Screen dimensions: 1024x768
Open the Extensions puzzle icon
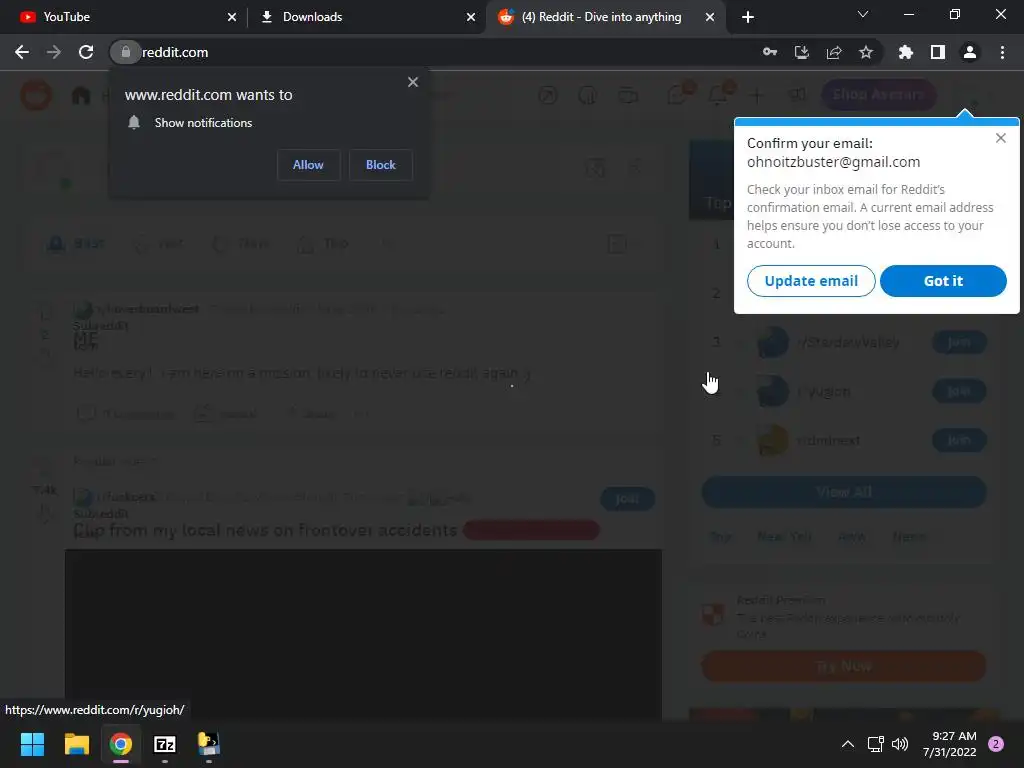(906, 52)
